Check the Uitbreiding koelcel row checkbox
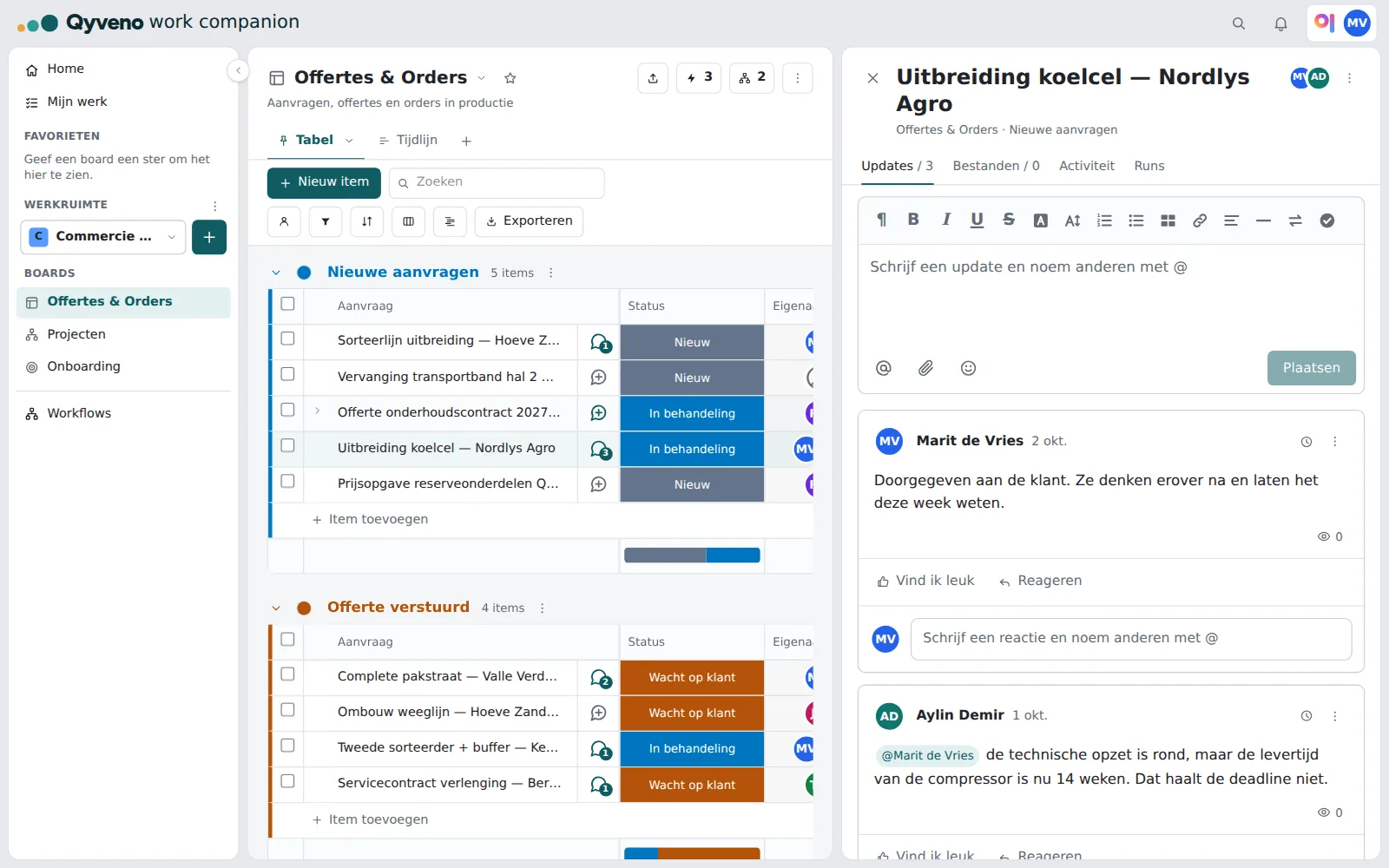 point(287,445)
